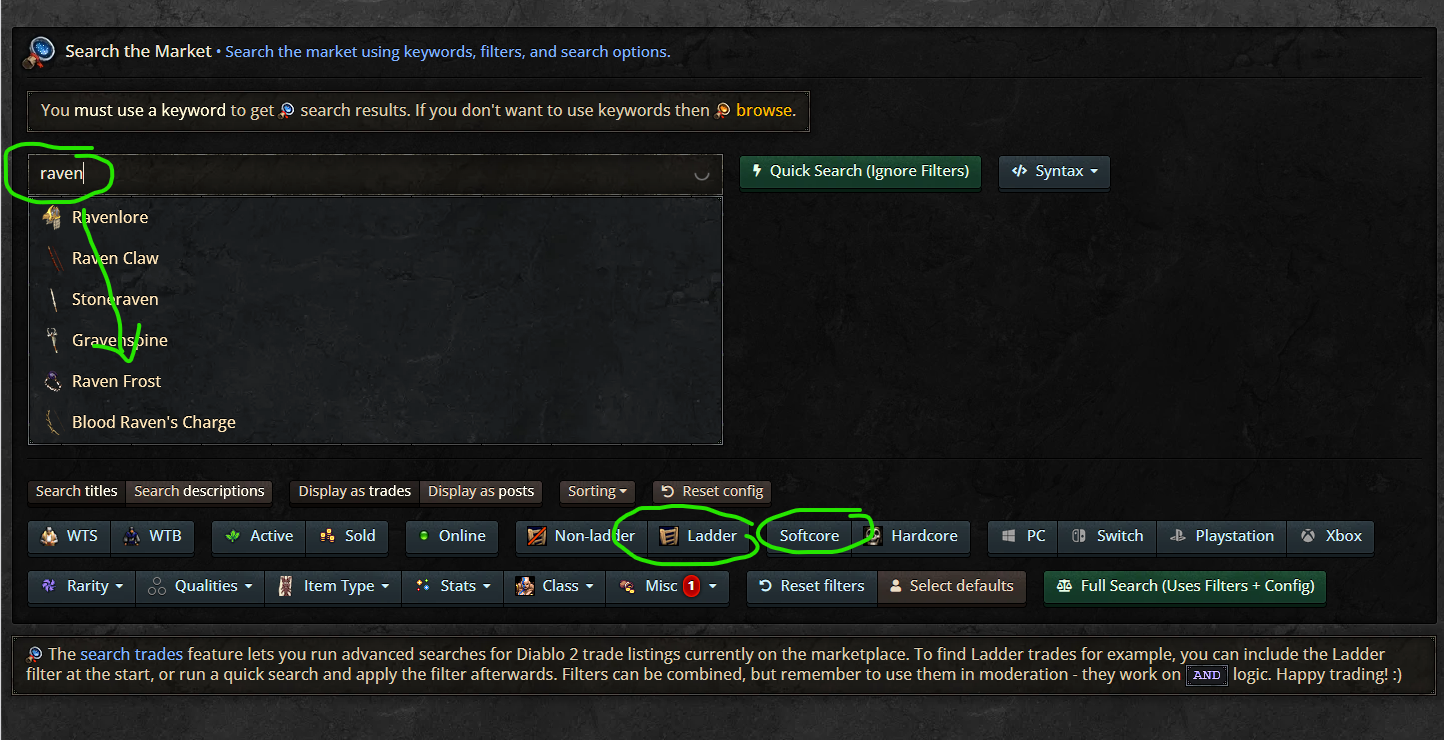Switch to Search descriptions mode
This screenshot has height=740, width=1444.
pyautogui.click(x=199, y=491)
